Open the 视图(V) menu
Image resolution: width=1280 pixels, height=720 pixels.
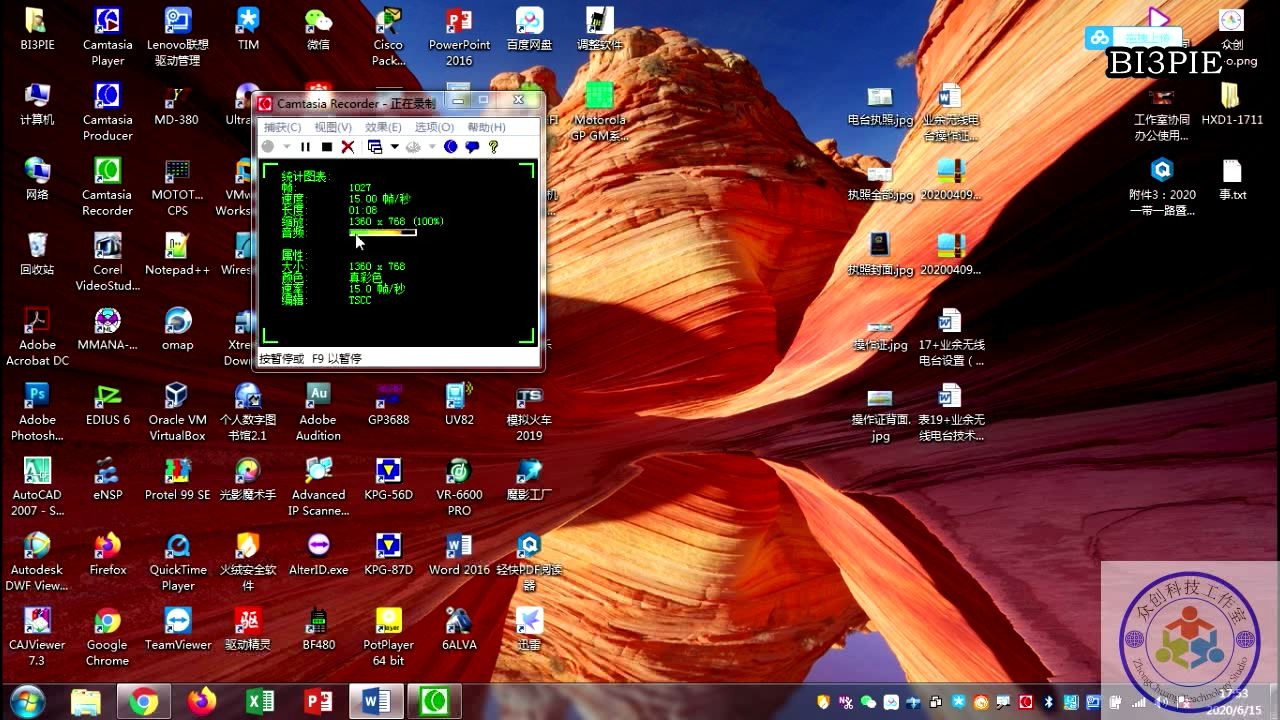pos(333,127)
